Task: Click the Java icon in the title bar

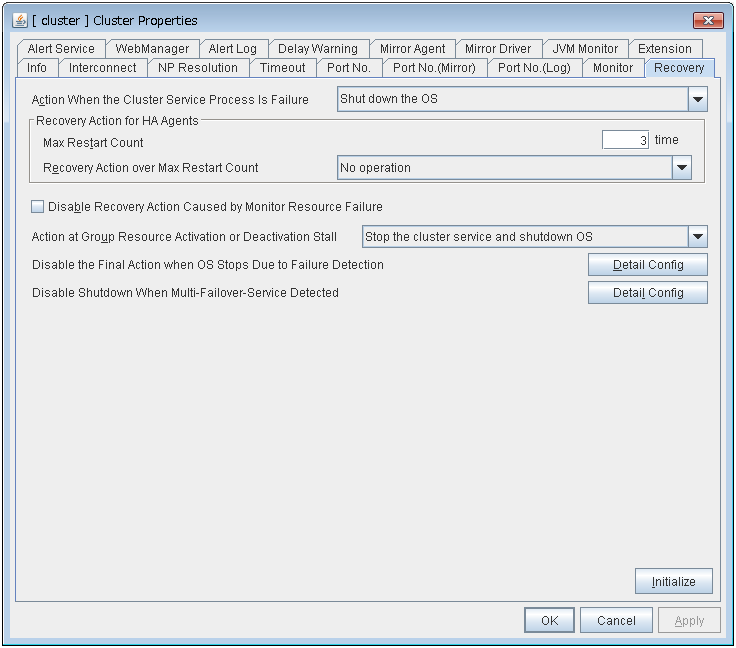Action: tap(20, 20)
